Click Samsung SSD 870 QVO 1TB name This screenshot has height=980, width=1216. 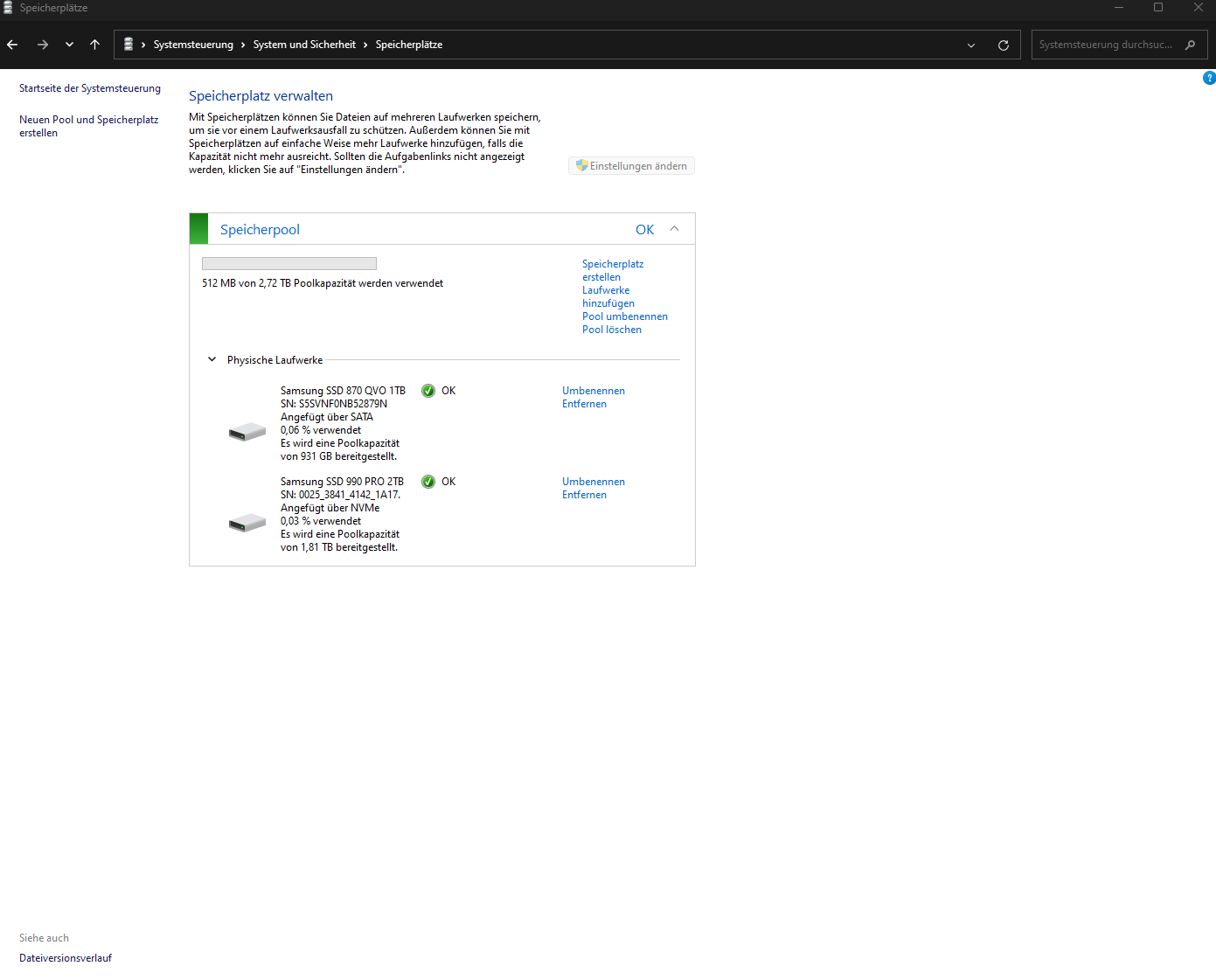pyautogui.click(x=343, y=391)
